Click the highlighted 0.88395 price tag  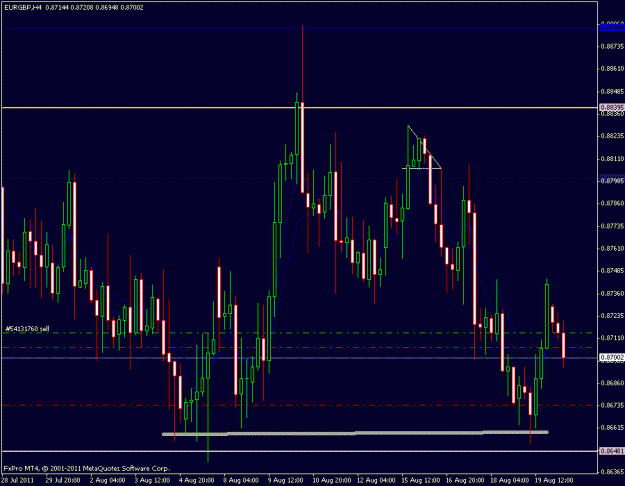click(x=612, y=108)
